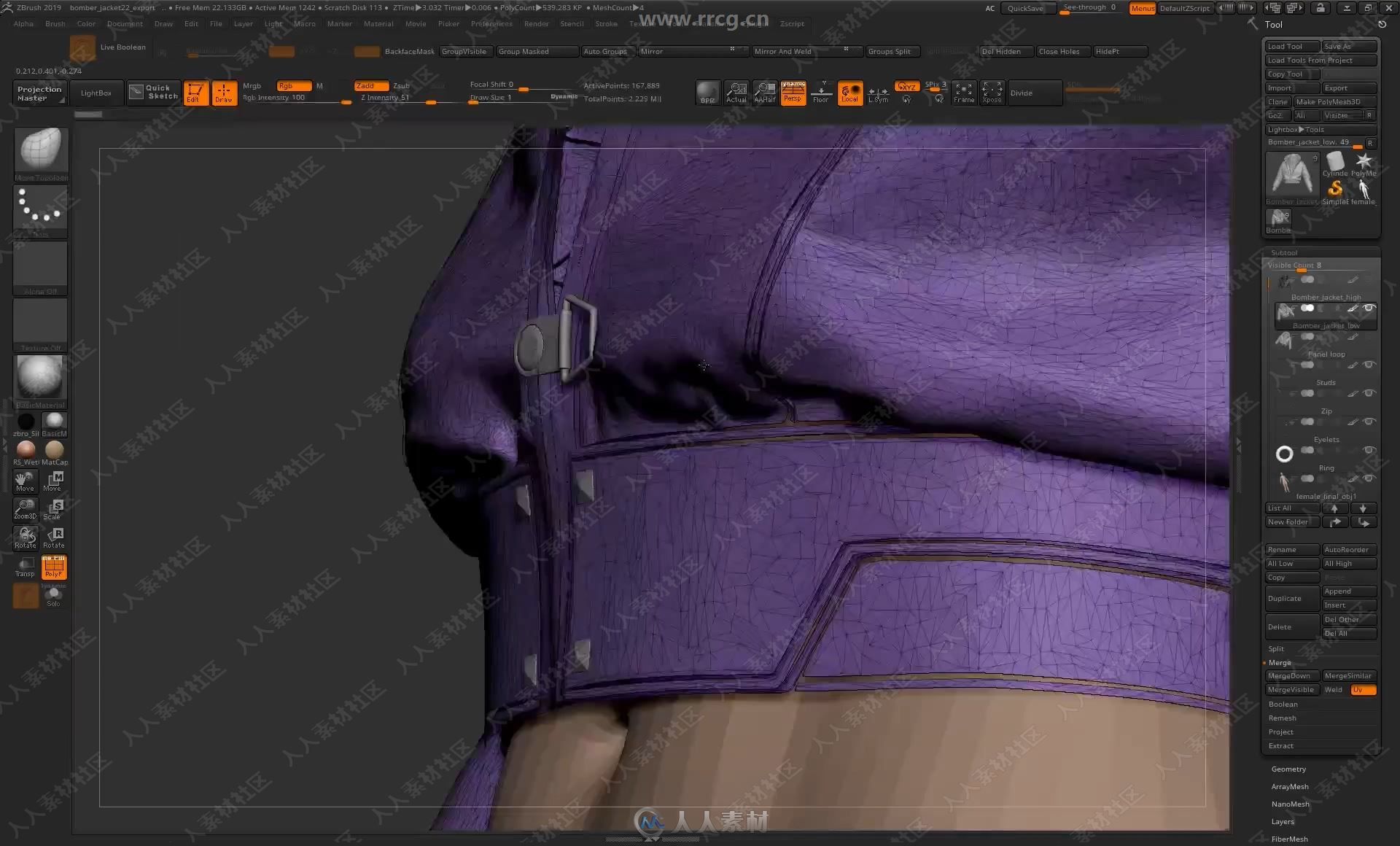Click the hand Move view icon
The width and height of the screenshot is (1400, 846).
click(25, 481)
